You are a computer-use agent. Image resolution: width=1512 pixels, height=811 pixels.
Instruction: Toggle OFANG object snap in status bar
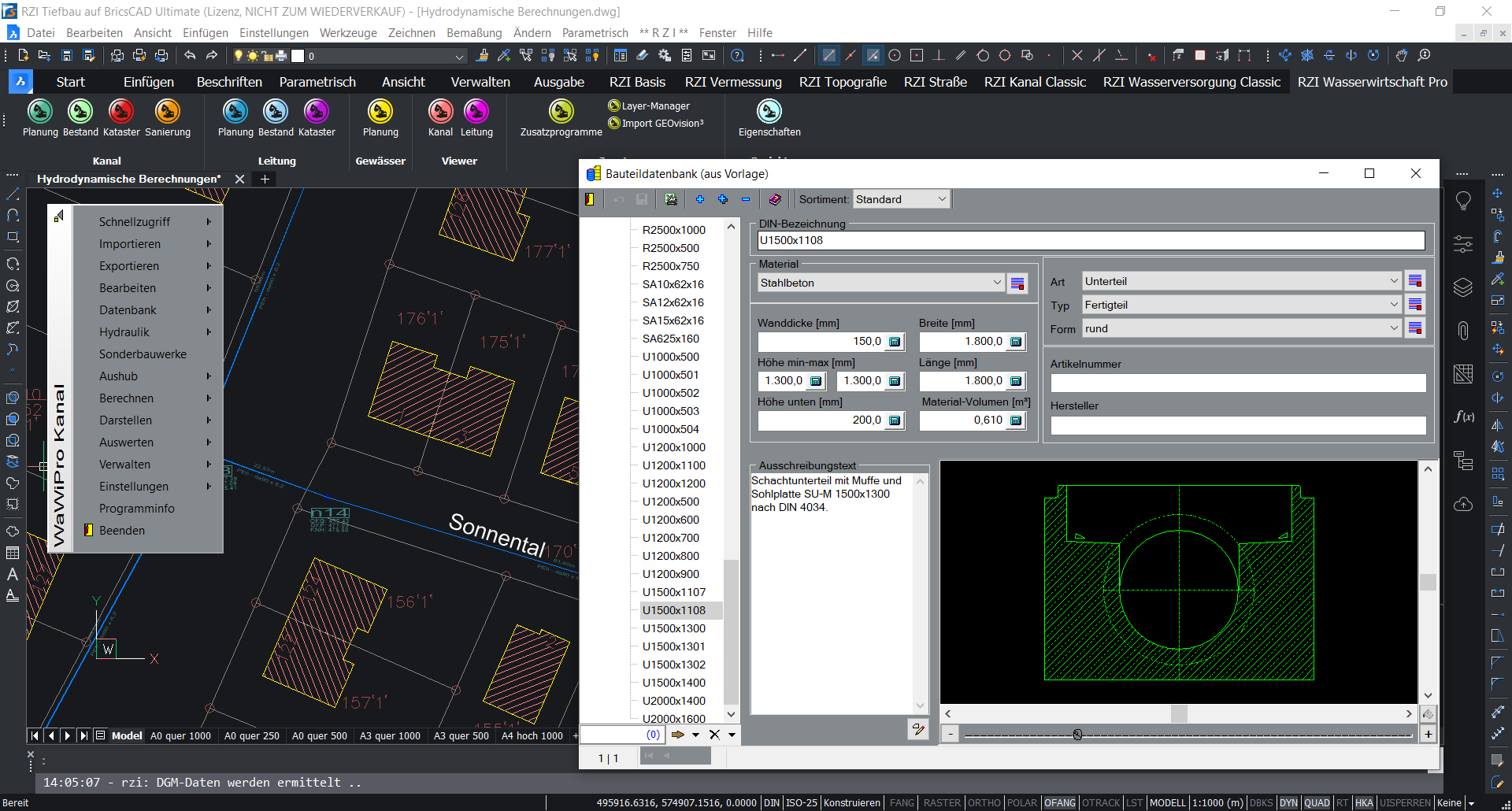tap(1060, 803)
